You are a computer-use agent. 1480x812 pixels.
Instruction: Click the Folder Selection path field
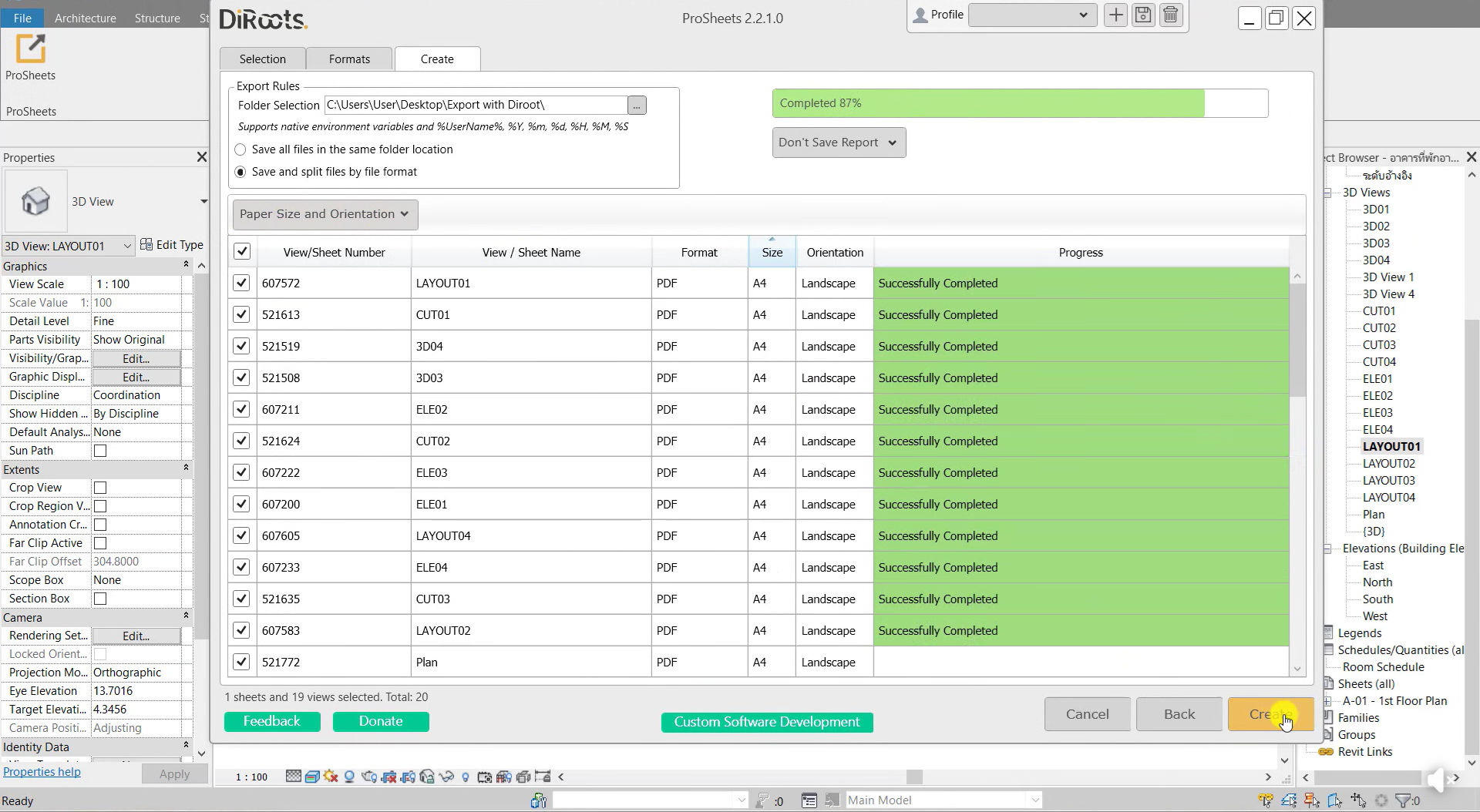point(476,105)
